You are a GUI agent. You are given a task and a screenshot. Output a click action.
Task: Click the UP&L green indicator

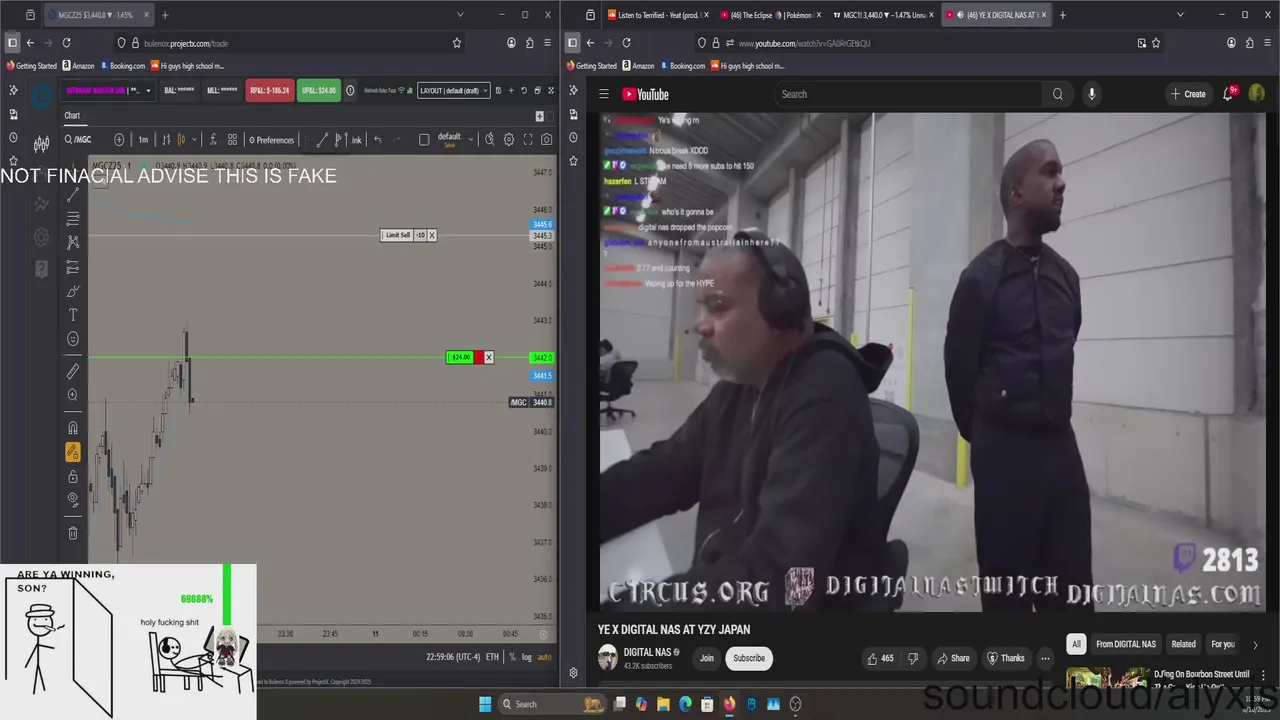click(x=319, y=90)
